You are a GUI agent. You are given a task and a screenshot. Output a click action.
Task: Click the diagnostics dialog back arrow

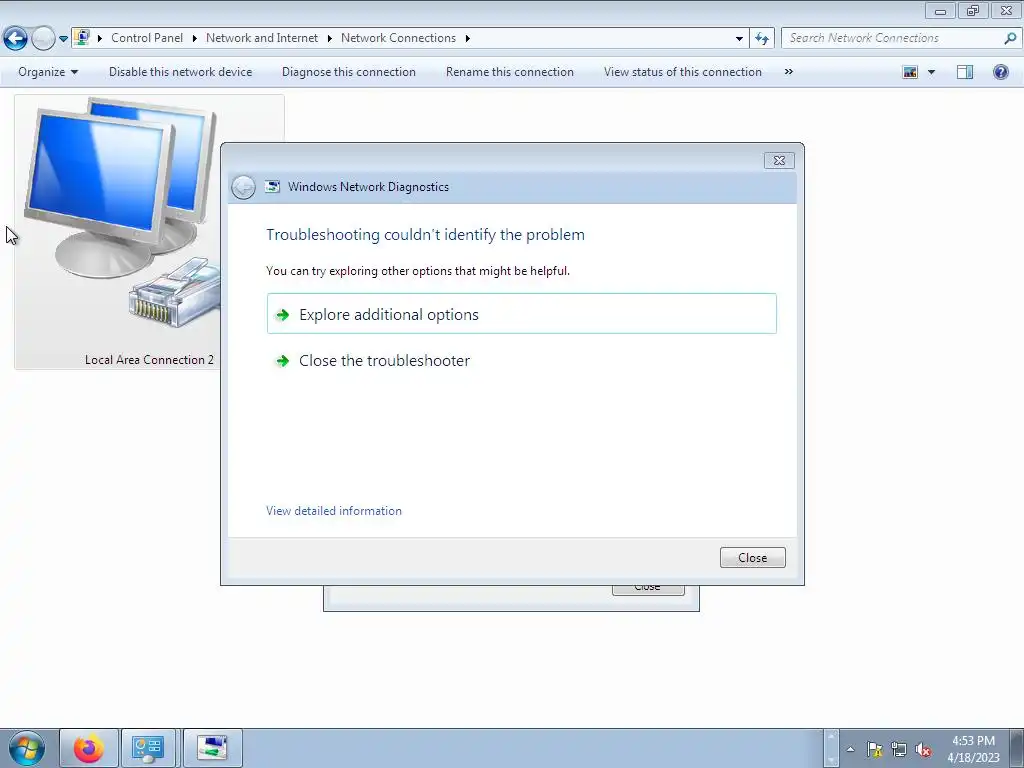tap(243, 187)
